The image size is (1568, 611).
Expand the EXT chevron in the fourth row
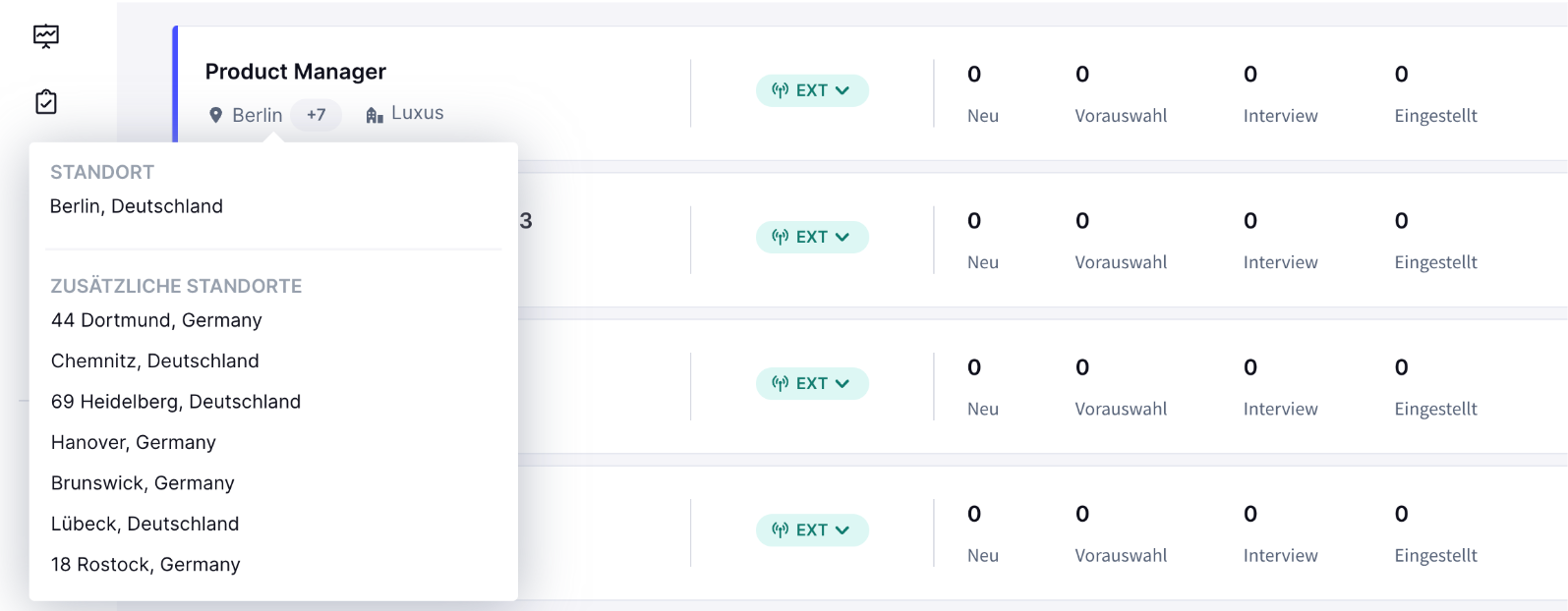(x=842, y=529)
